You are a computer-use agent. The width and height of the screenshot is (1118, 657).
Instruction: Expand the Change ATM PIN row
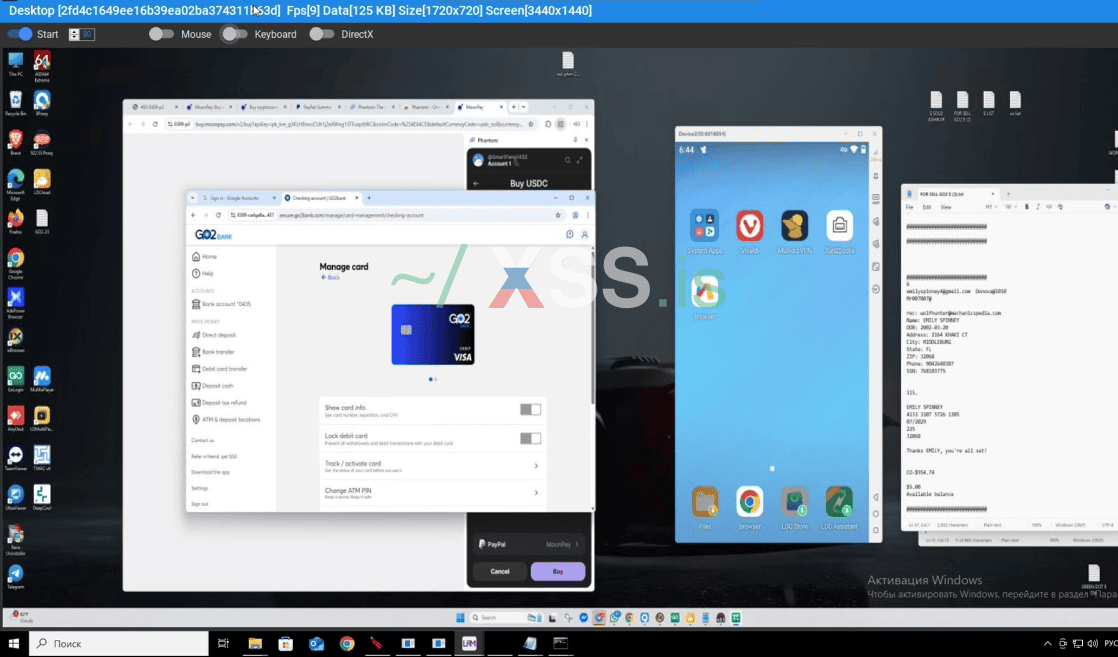pyautogui.click(x=432, y=493)
